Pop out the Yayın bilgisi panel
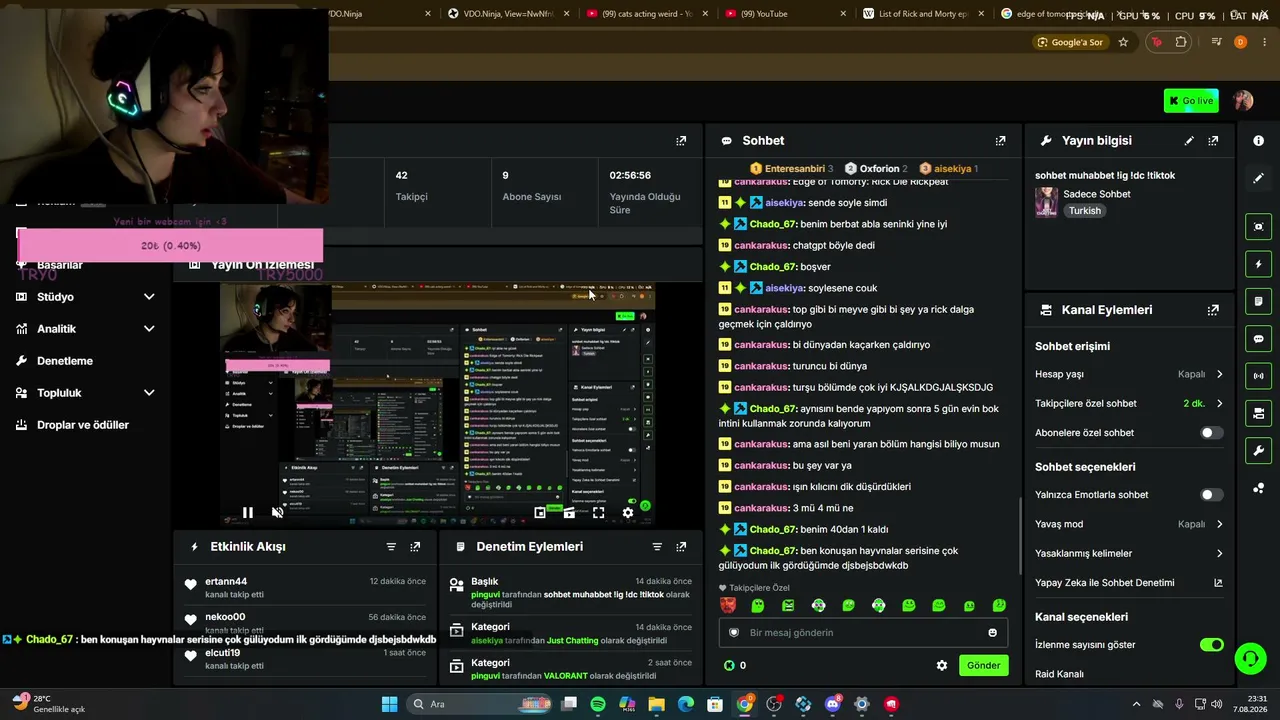This screenshot has height=720, width=1280. (x=1213, y=141)
